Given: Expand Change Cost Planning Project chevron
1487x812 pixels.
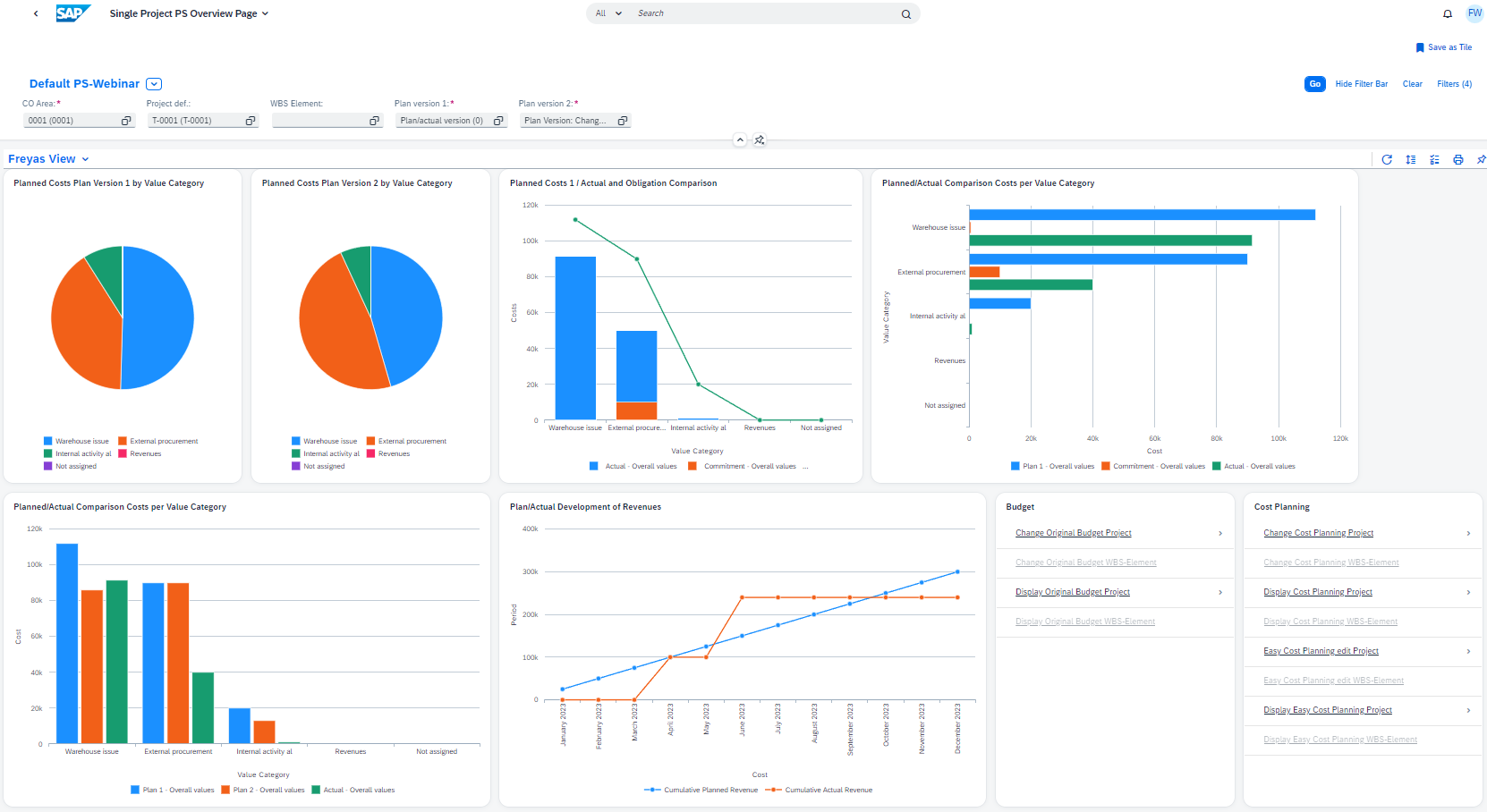Looking at the screenshot, I should (x=1468, y=534).
